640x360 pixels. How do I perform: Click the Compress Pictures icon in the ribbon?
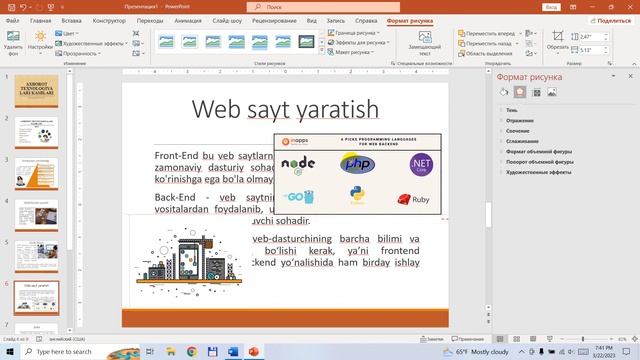[136, 33]
